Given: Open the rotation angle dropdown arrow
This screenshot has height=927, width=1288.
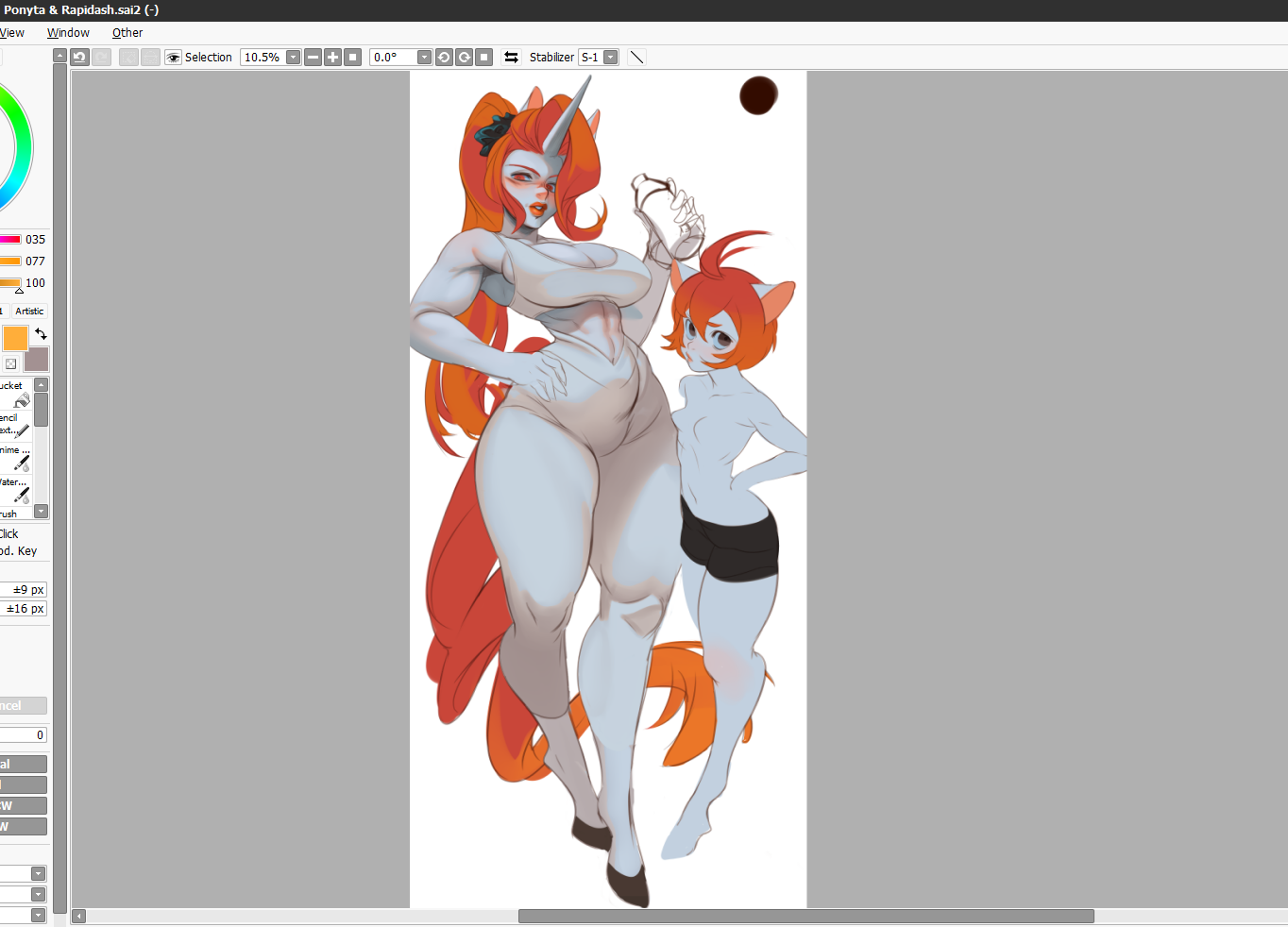Looking at the screenshot, I should coord(424,57).
